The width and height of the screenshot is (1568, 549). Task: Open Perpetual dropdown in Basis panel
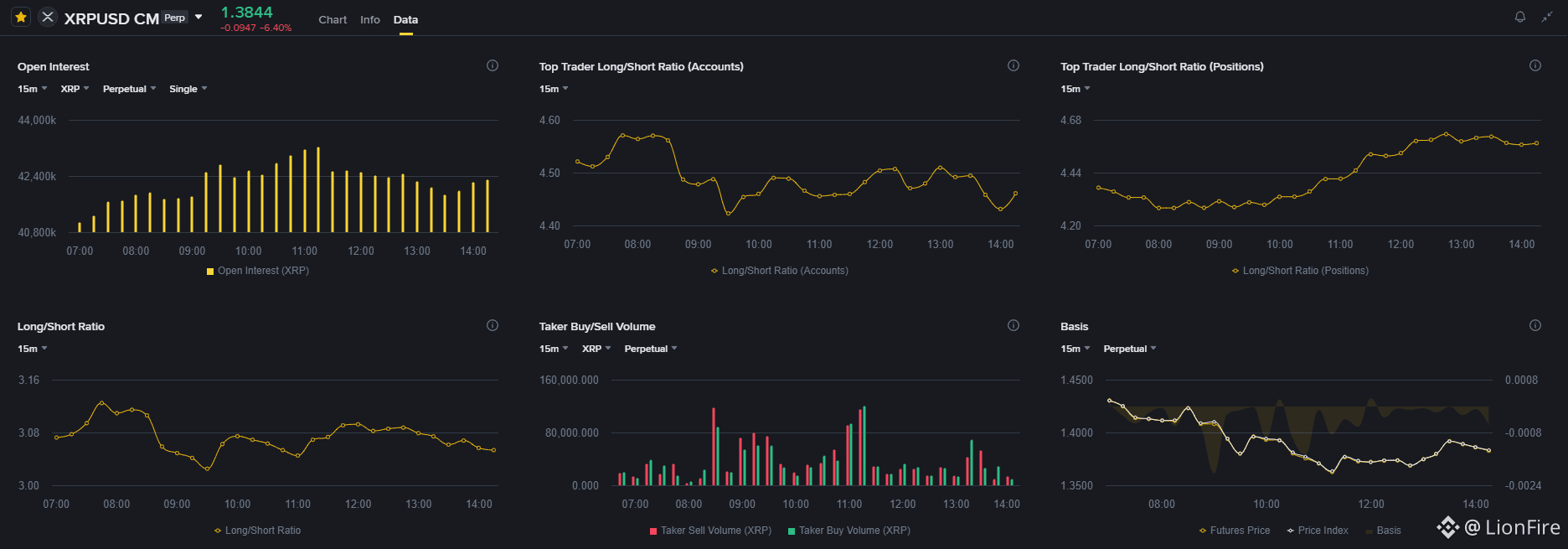click(1129, 349)
